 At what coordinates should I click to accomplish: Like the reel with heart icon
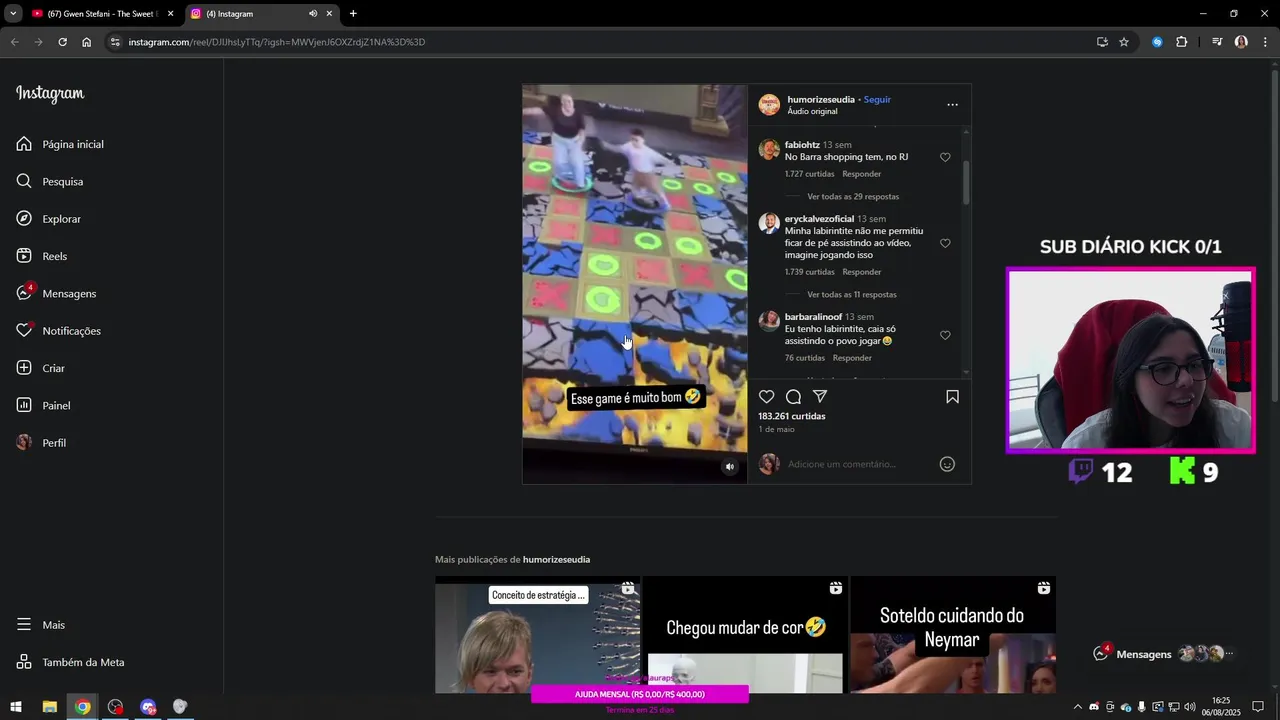[x=767, y=397]
